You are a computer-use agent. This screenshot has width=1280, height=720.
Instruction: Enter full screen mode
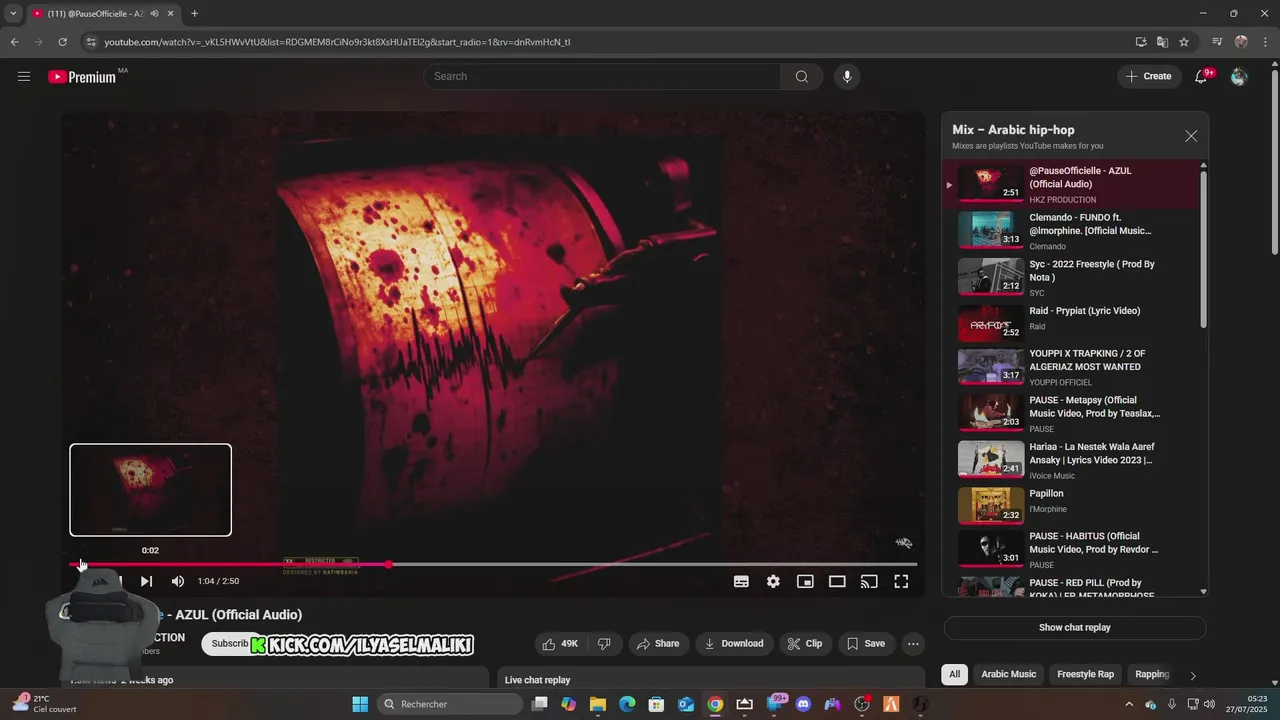pos(901,581)
